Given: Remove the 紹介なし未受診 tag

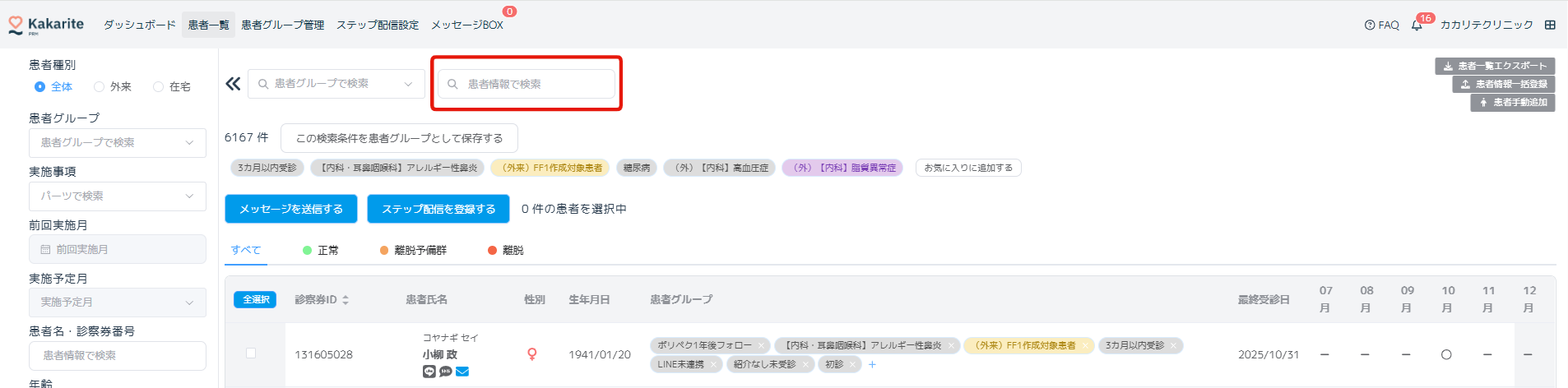Looking at the screenshot, I should coord(805,364).
